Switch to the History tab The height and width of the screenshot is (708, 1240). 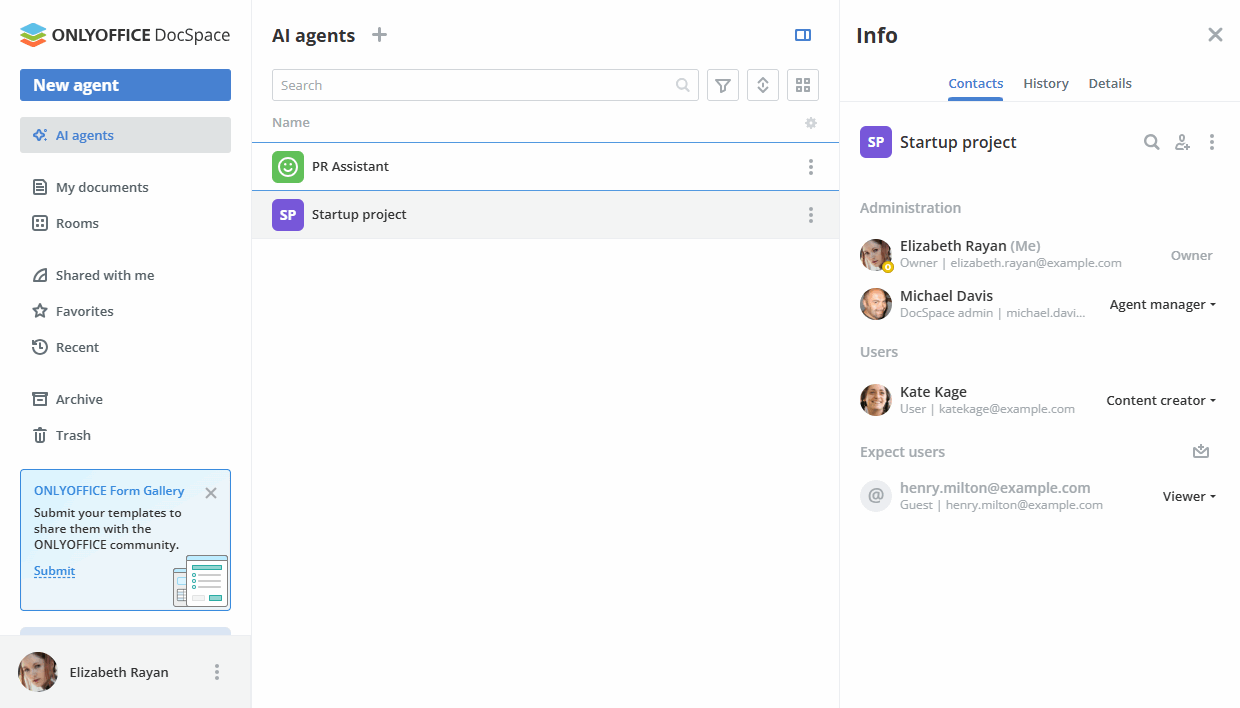click(x=1046, y=83)
